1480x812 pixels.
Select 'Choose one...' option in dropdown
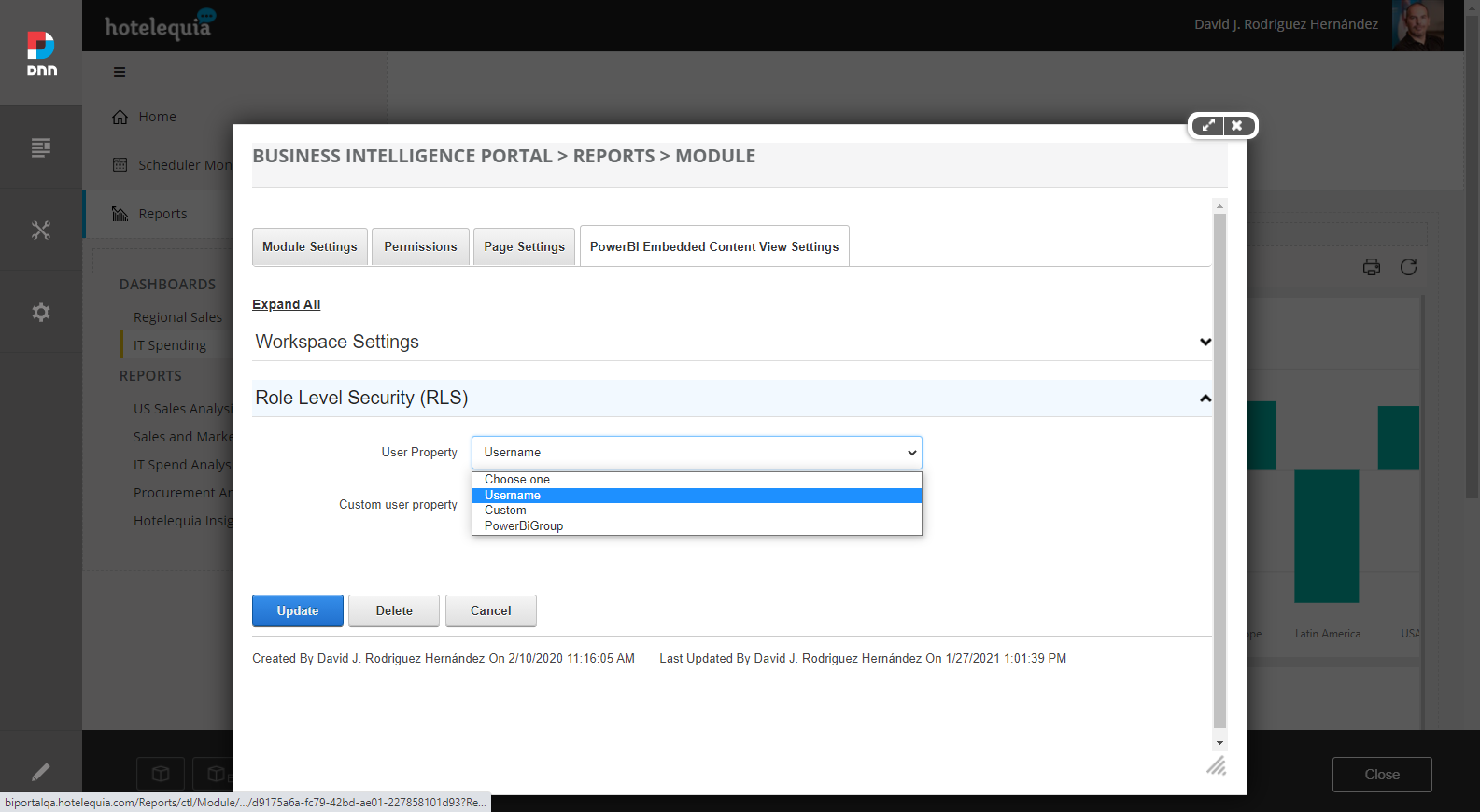[697, 480]
